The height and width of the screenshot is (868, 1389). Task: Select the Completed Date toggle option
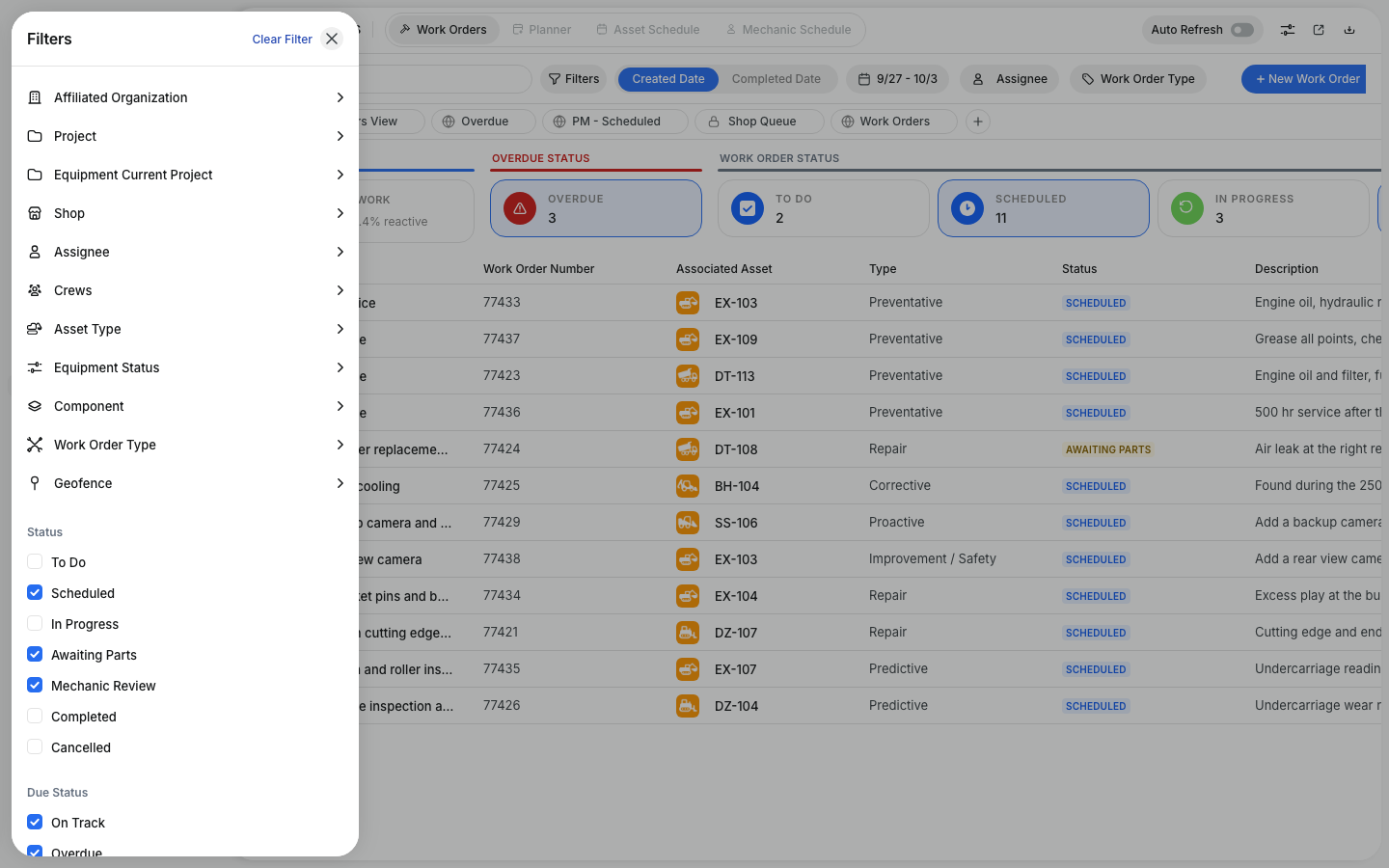click(776, 79)
